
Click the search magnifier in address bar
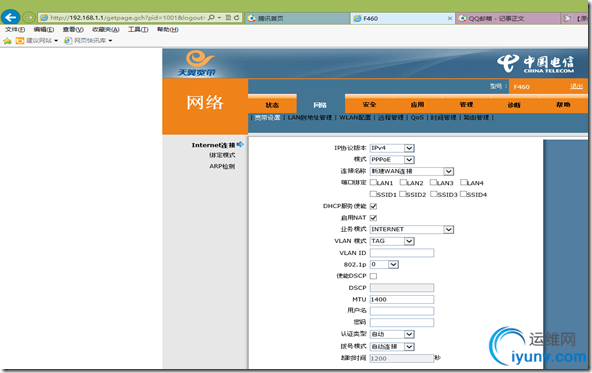[211, 17]
